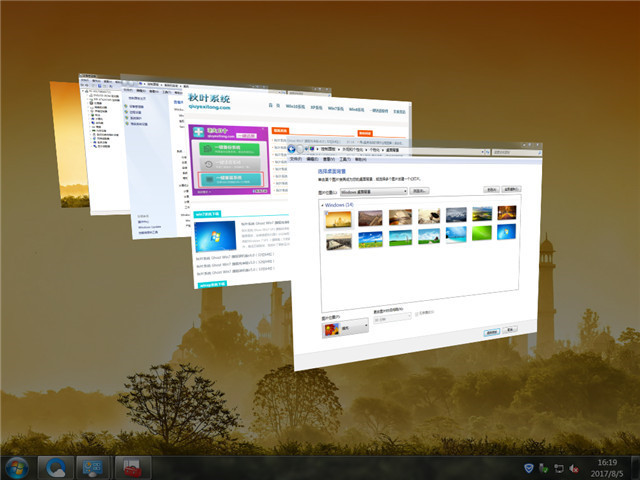Select the yellow flower field wallpaper thumbnail
Viewport: 640px width, 480px height.
click(x=370, y=240)
